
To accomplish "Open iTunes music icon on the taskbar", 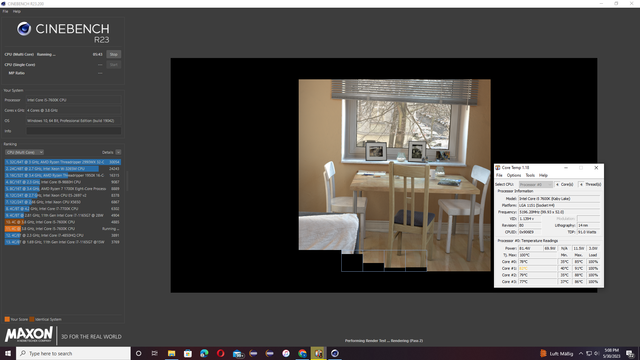I will 286,353.
